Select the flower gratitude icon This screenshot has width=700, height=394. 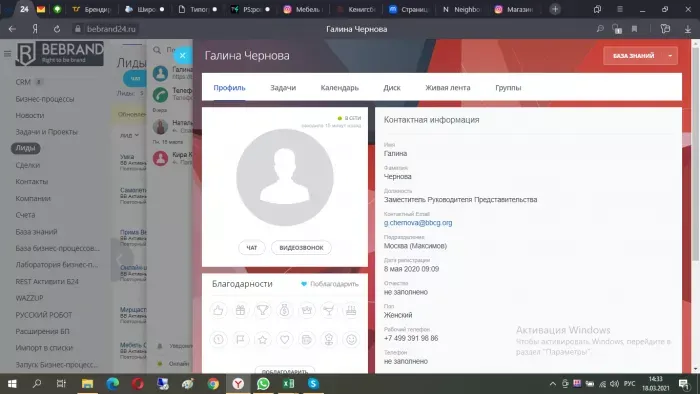(329, 340)
